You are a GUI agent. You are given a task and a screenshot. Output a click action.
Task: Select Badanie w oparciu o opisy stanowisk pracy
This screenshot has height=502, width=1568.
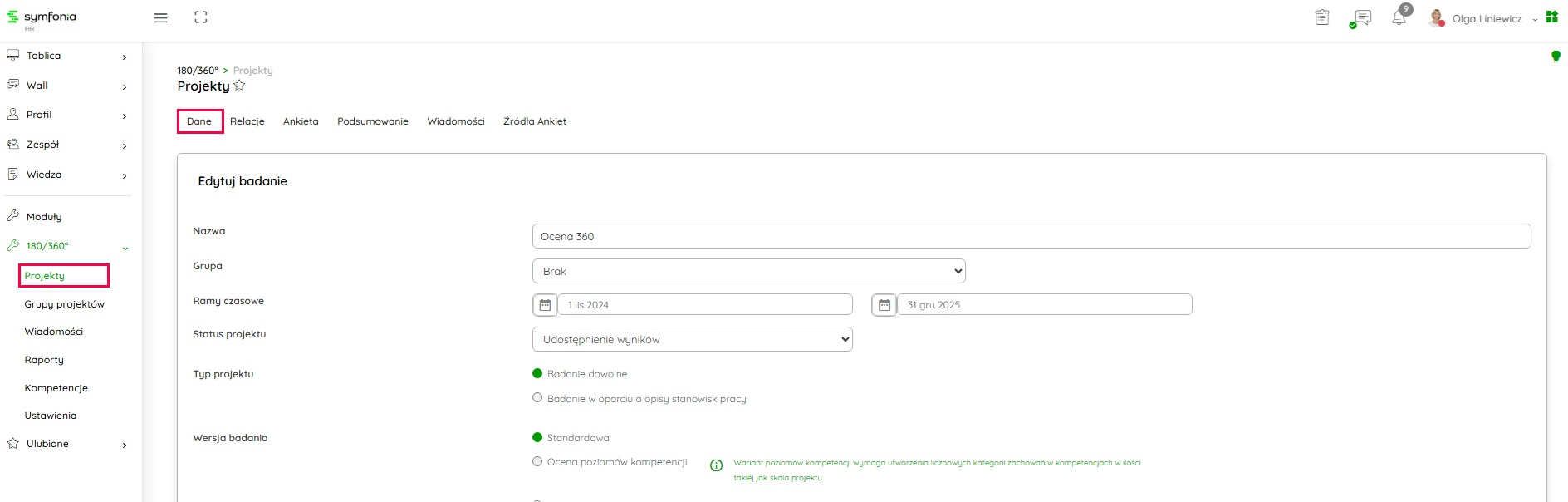point(537,398)
